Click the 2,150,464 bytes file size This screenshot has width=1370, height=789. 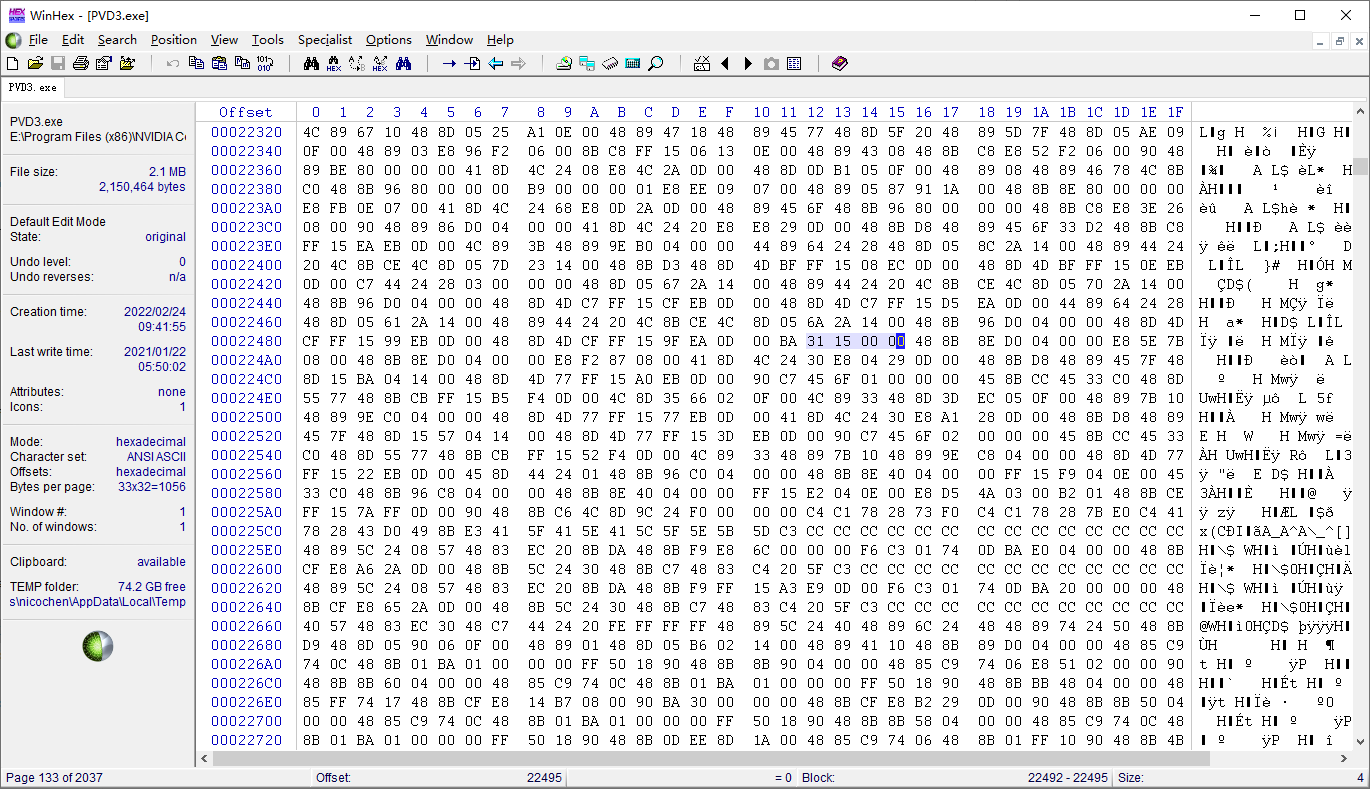[142, 187]
